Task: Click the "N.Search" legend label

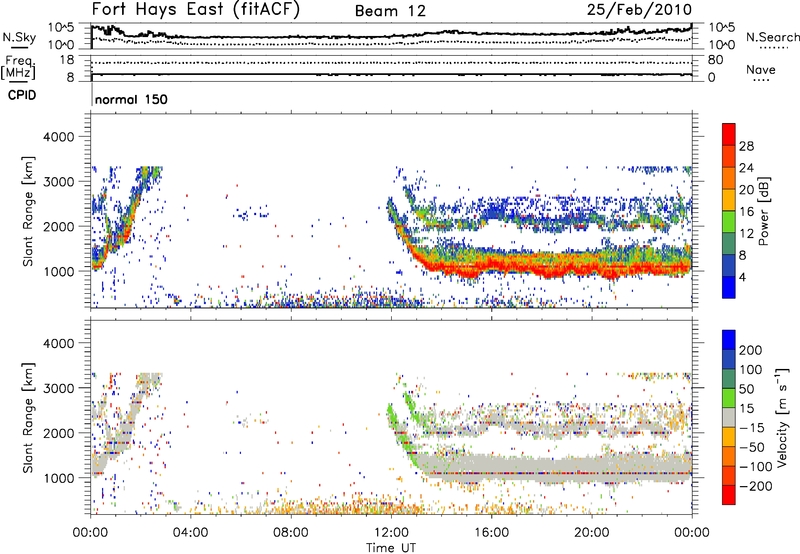Action: pos(772,37)
